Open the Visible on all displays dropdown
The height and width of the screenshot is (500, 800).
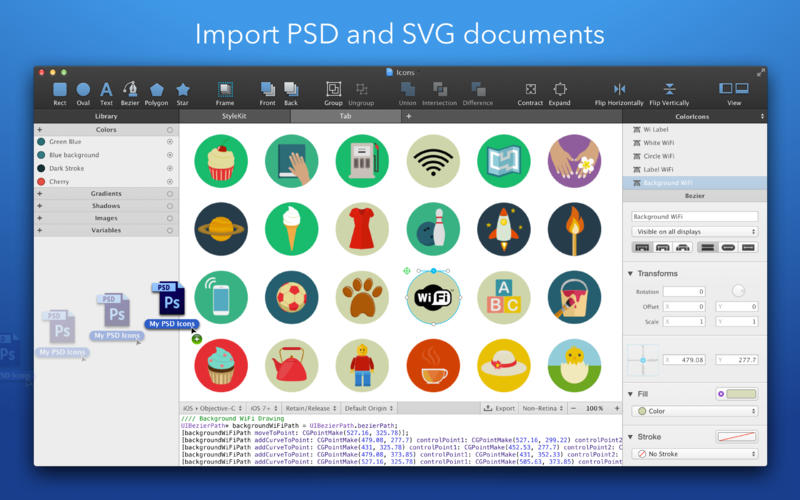point(694,232)
